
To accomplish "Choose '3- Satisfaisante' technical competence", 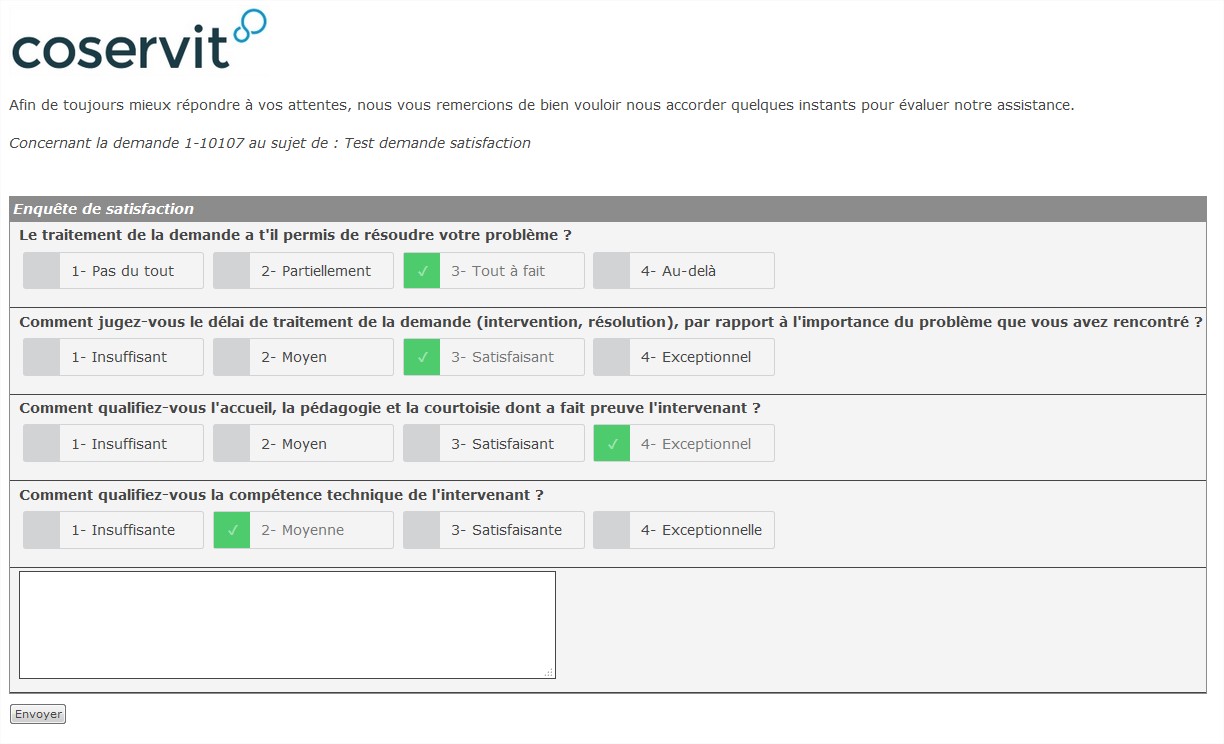I will tap(493, 530).
